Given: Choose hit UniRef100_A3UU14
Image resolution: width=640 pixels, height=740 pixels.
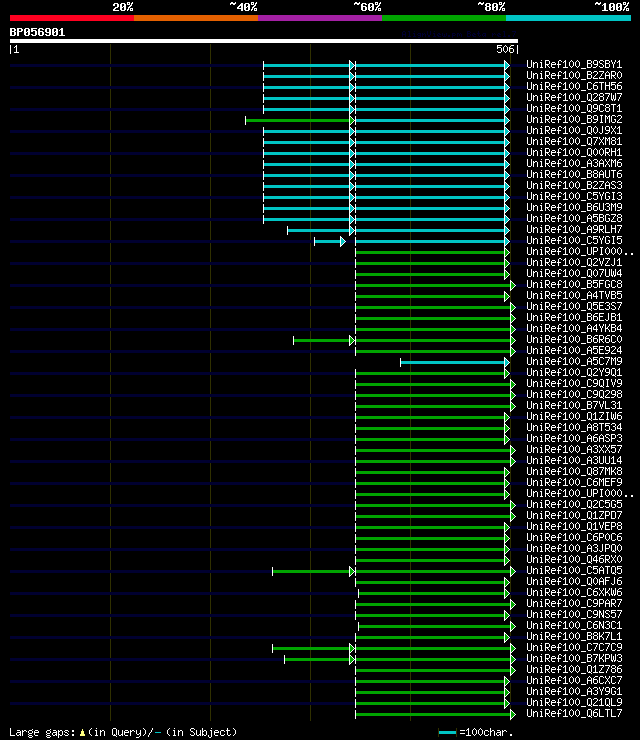Looking at the screenshot, I should click(x=574, y=461).
